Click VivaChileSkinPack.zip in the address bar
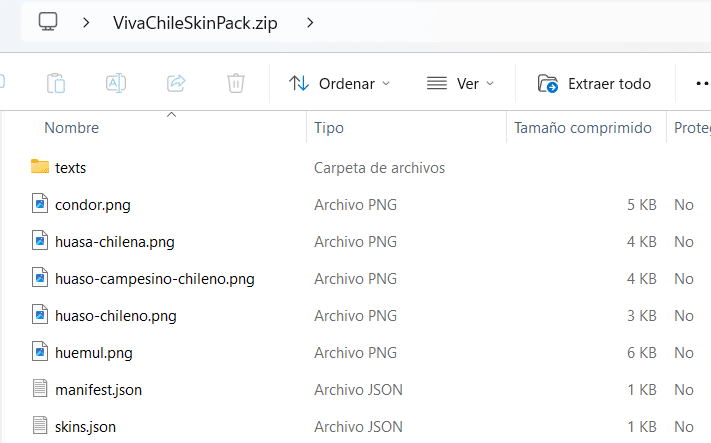The image size is (711, 443). coord(196,21)
